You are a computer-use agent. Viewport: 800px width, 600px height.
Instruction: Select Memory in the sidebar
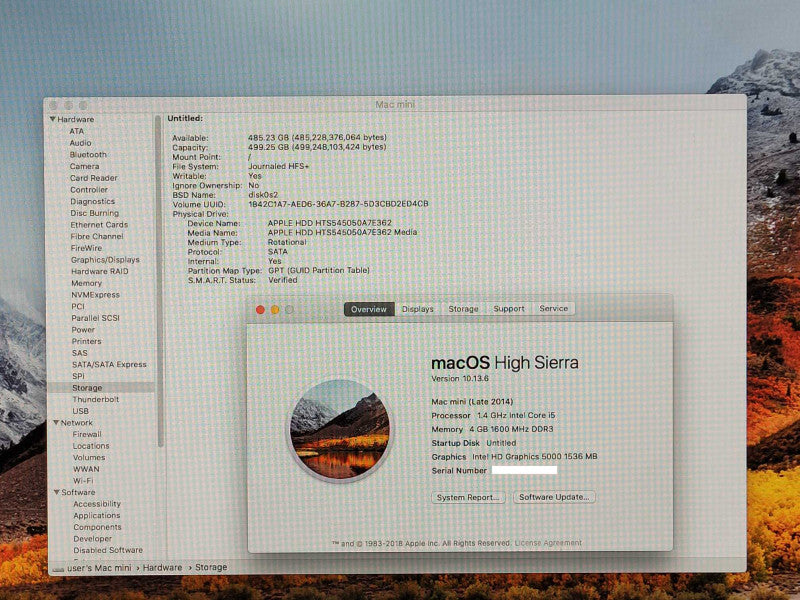pyautogui.click(x=87, y=283)
